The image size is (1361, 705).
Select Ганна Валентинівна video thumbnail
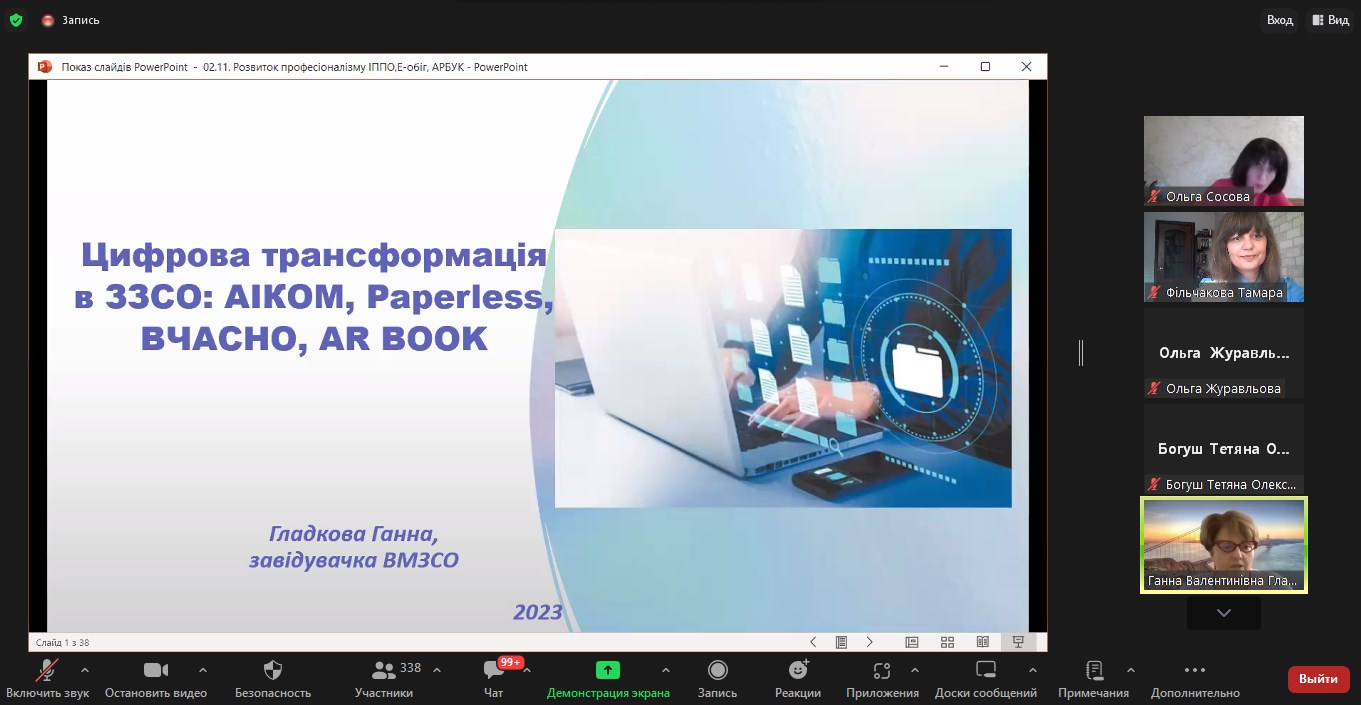point(1224,545)
